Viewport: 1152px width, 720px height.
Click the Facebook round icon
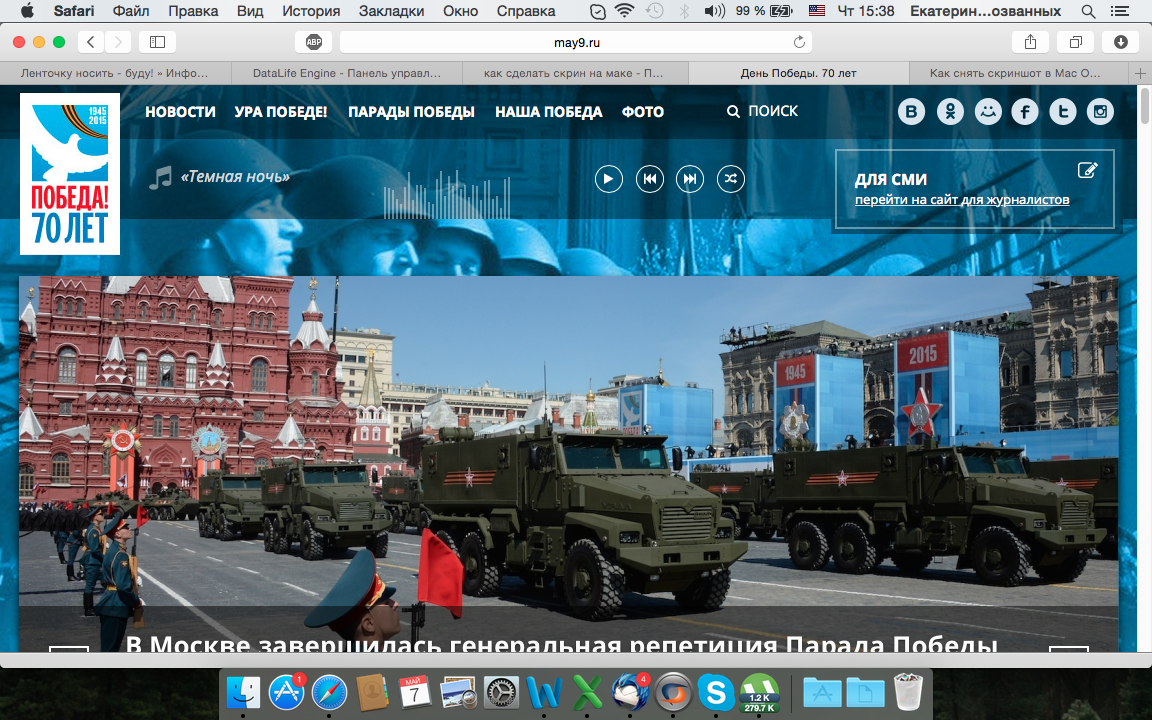point(1025,112)
